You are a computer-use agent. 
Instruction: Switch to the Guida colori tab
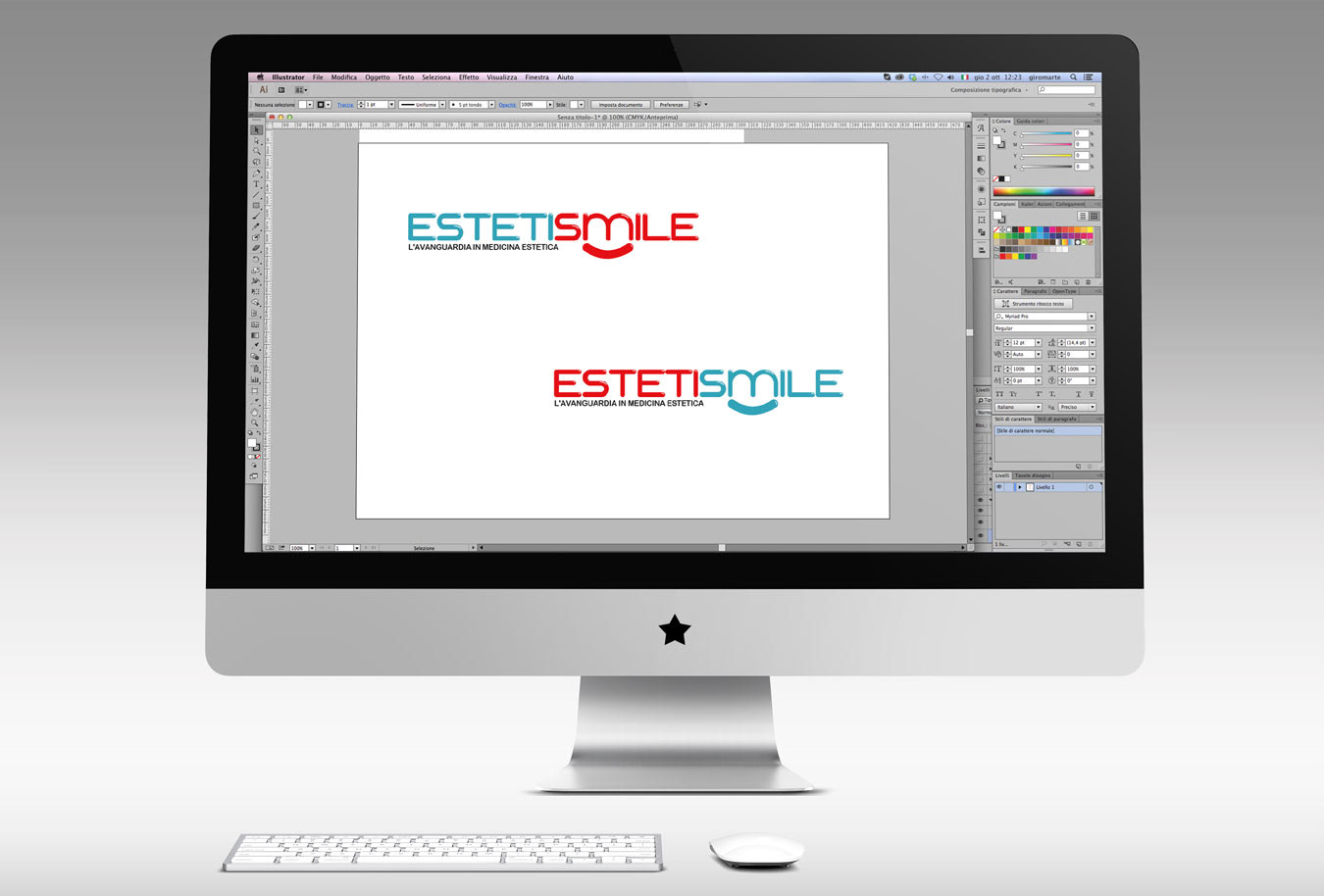pos(1031,122)
